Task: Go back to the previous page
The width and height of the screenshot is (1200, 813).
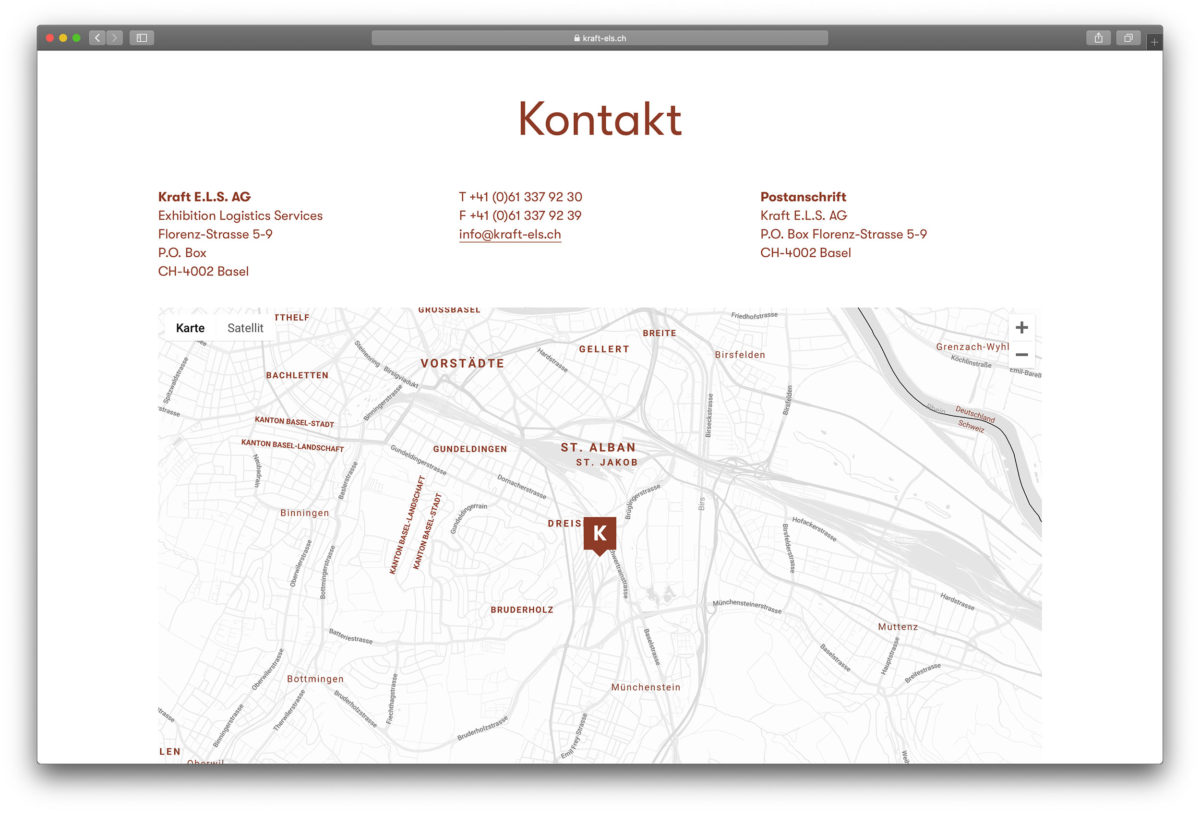Action: (97, 38)
